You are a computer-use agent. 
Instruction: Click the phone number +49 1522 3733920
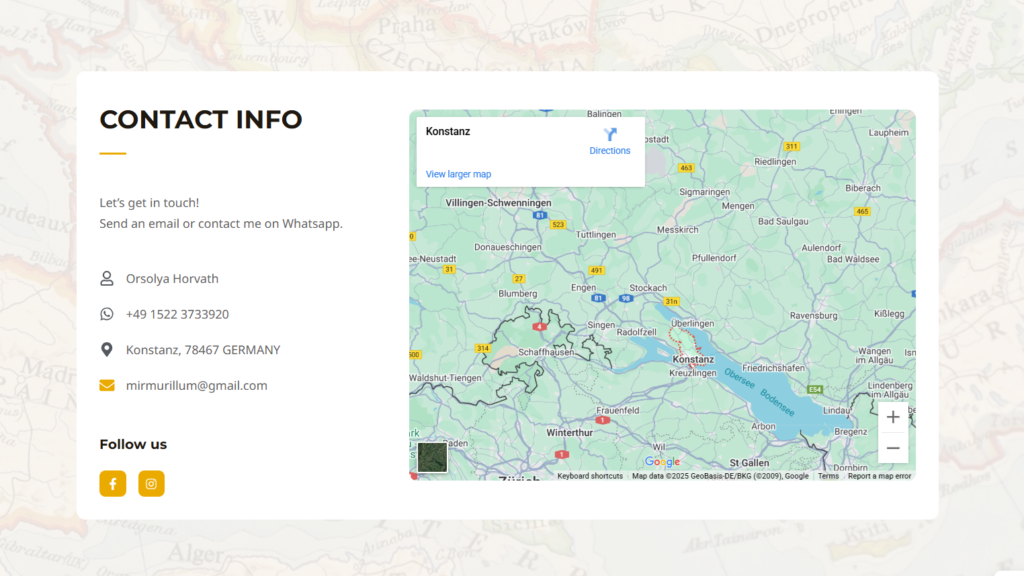tap(178, 313)
